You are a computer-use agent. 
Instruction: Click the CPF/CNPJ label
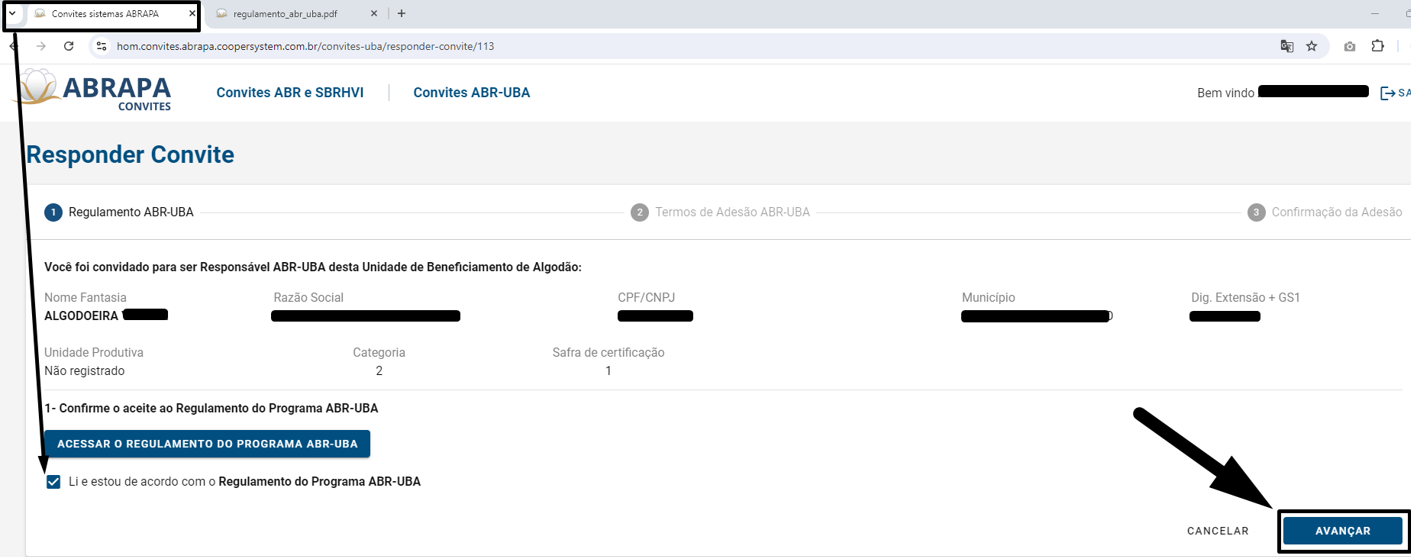pyautogui.click(x=646, y=298)
